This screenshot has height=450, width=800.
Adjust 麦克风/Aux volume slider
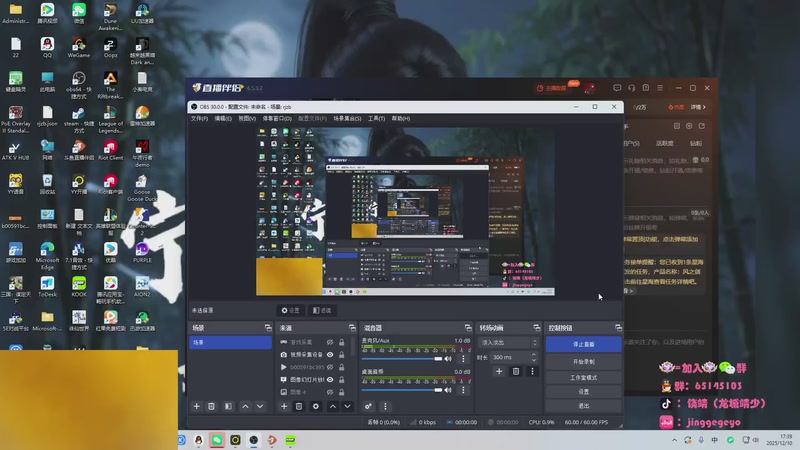[402, 359]
